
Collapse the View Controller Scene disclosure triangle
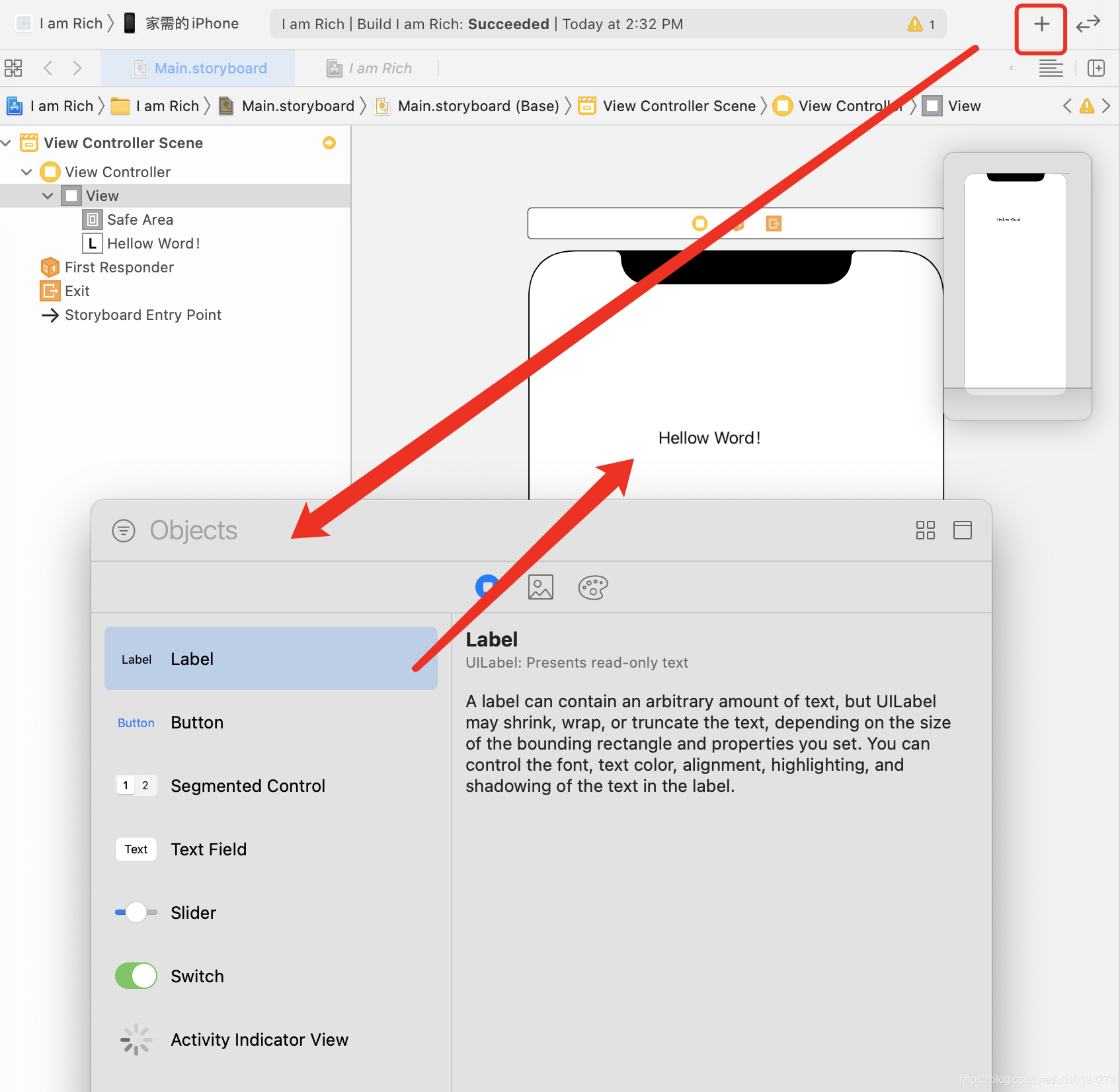pyautogui.click(x=6, y=143)
